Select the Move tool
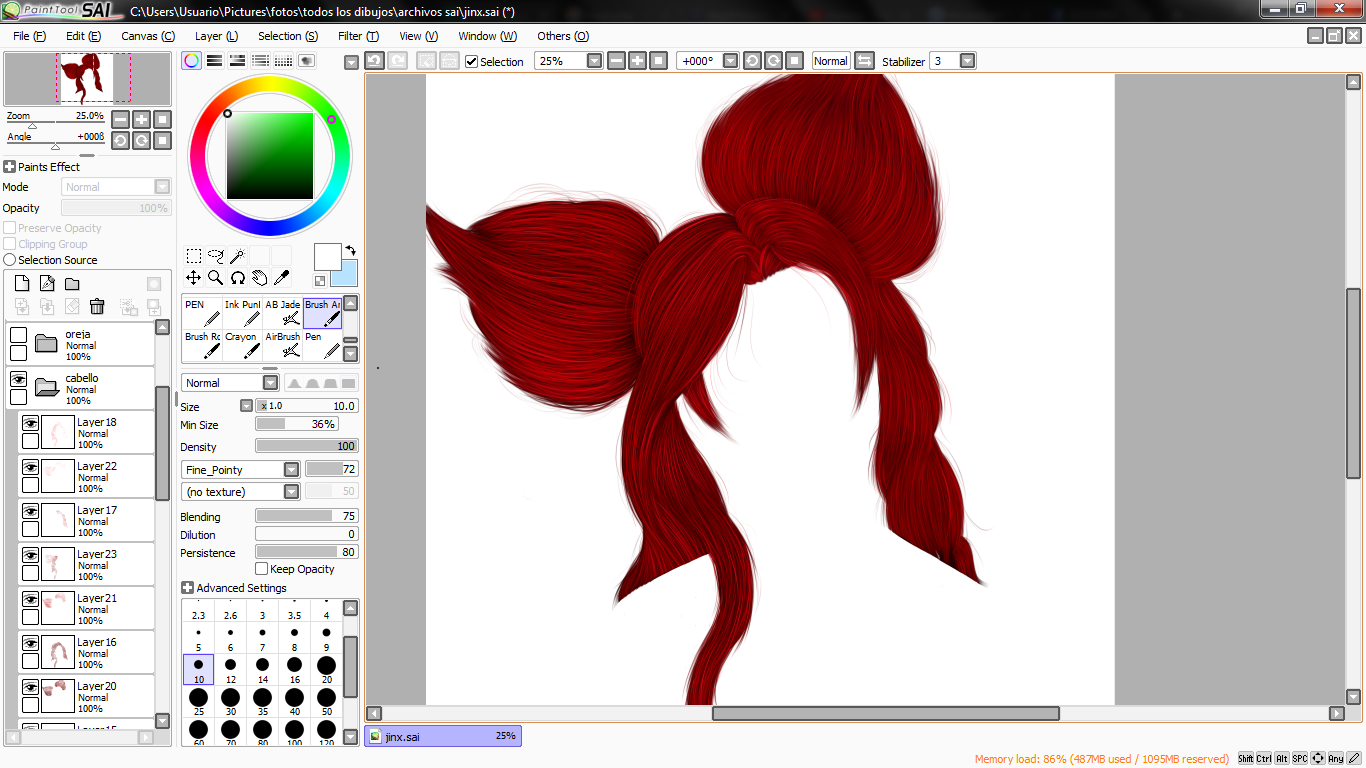 tap(194, 278)
